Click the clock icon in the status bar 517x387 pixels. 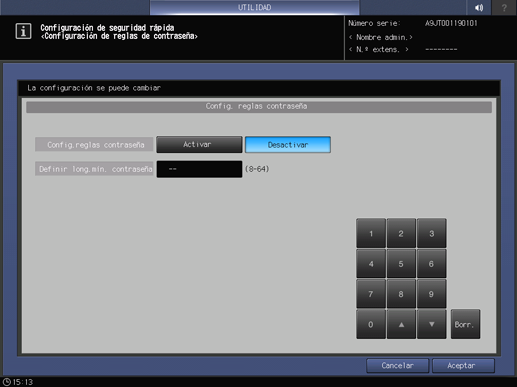pos(6,382)
